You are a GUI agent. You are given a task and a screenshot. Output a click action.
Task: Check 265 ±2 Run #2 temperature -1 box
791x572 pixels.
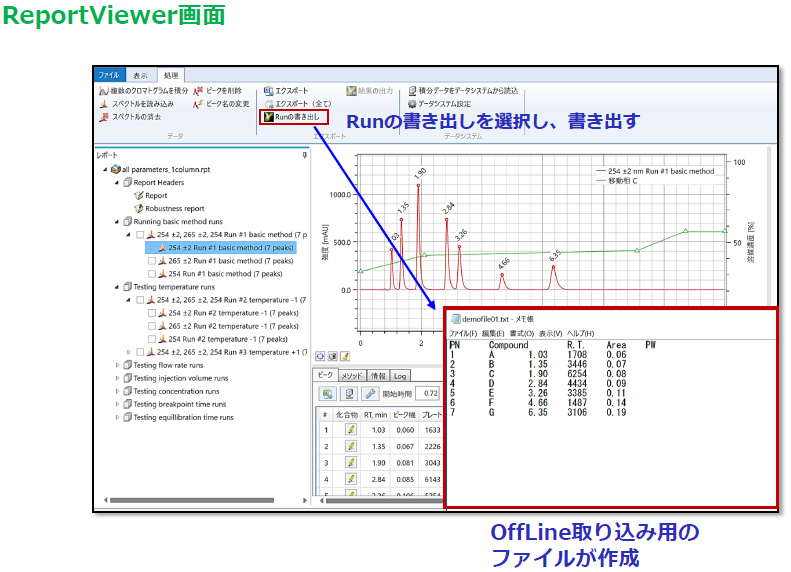point(152,326)
